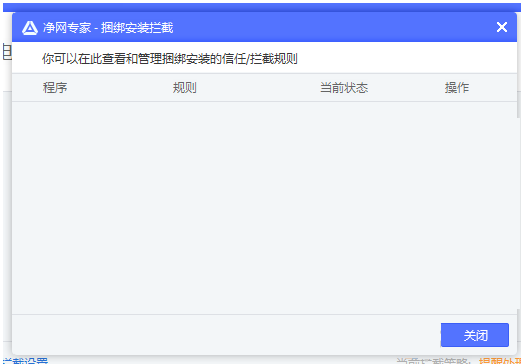Close the 捆绑安装拦截 dialog with X

[x=502, y=27]
